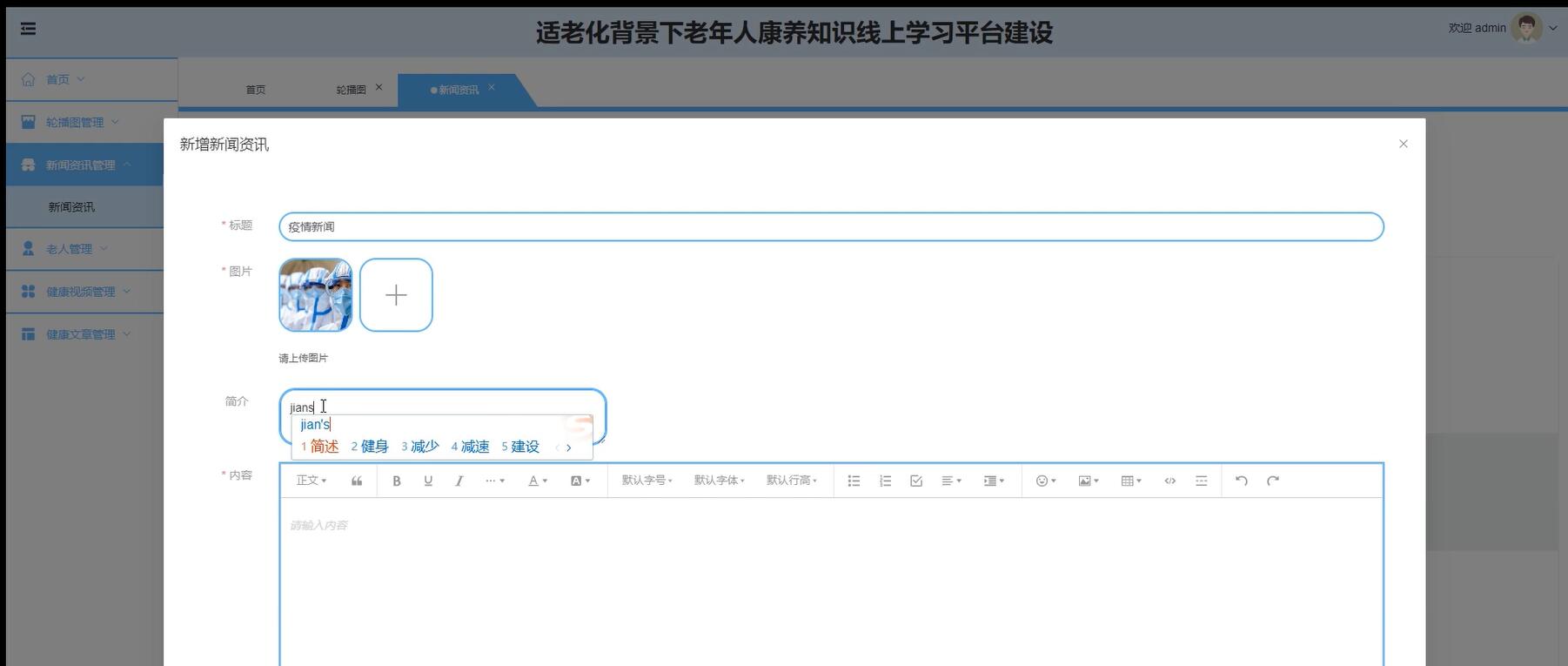Click the 标题 input field
The image size is (1568, 666).
click(x=831, y=226)
